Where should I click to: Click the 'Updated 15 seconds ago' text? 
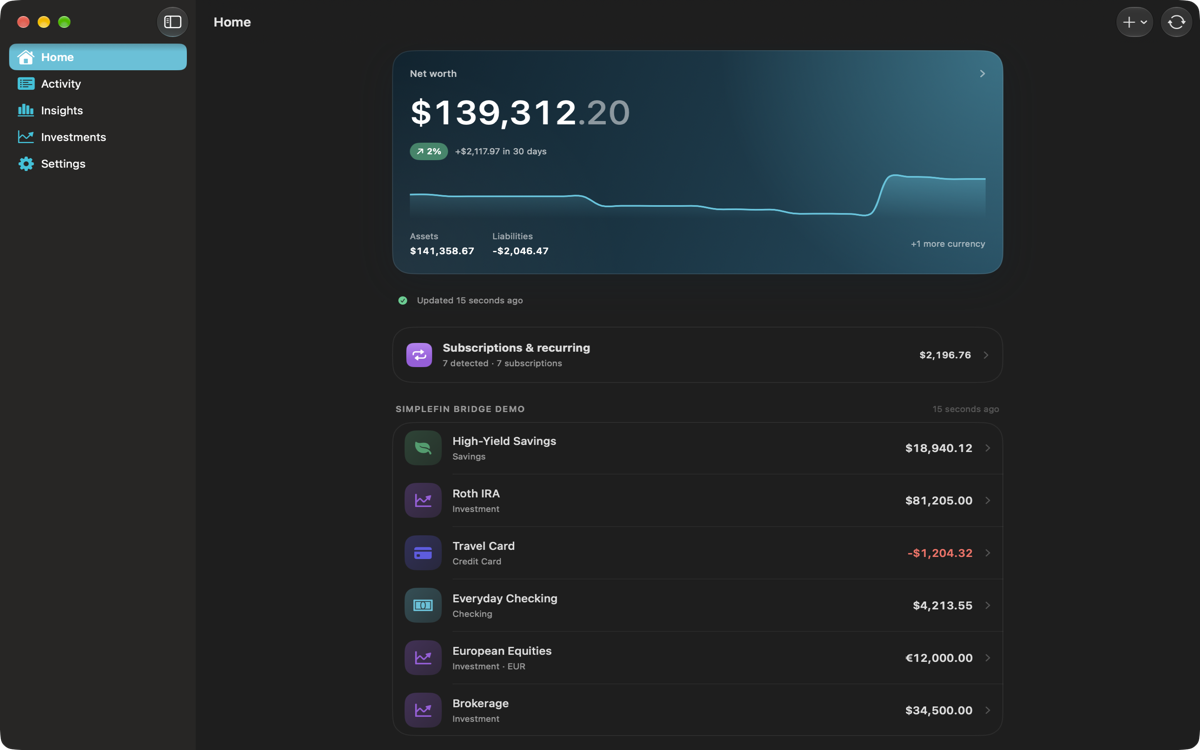[470, 300]
